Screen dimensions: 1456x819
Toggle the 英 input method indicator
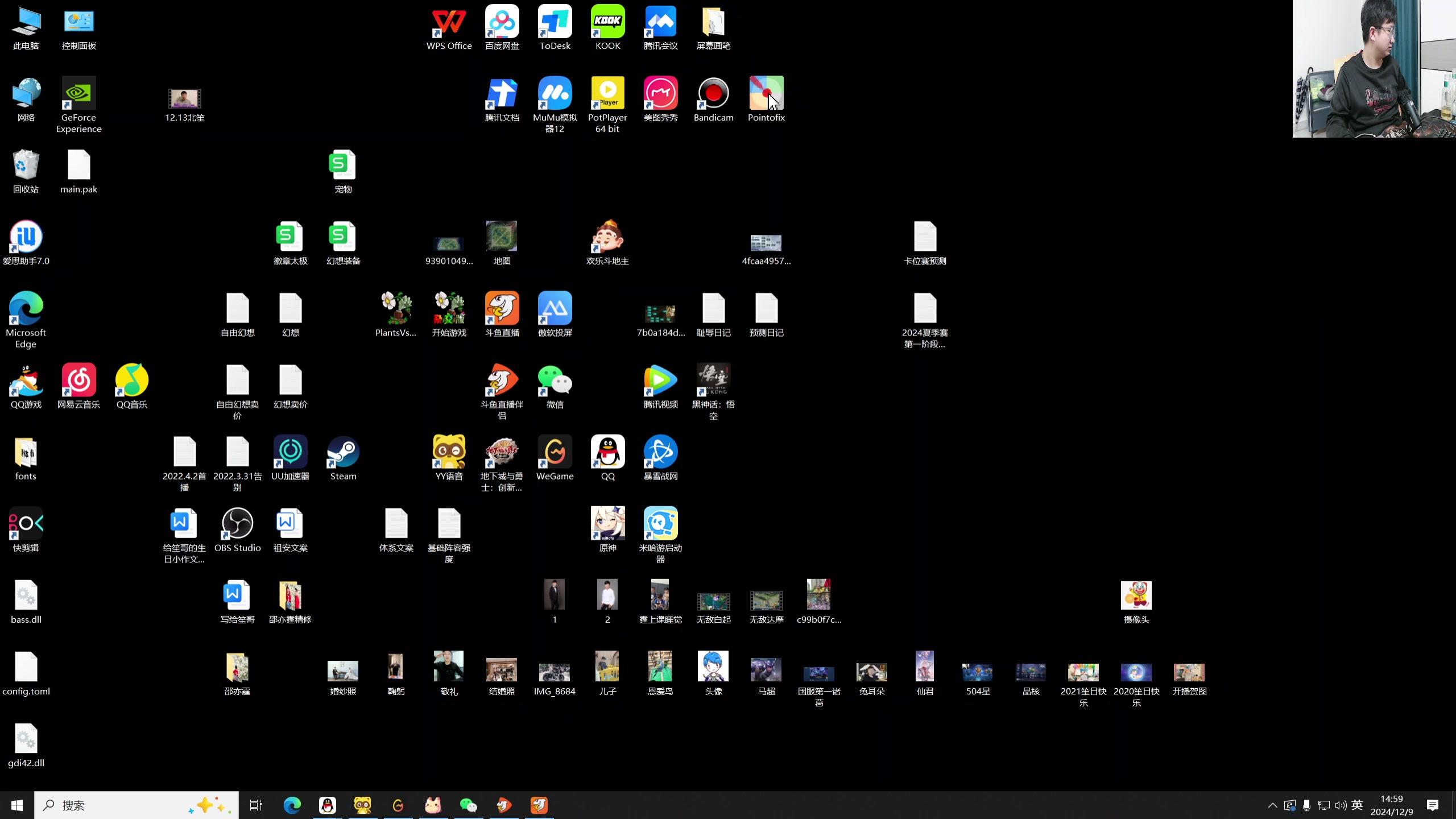pyautogui.click(x=1357, y=805)
